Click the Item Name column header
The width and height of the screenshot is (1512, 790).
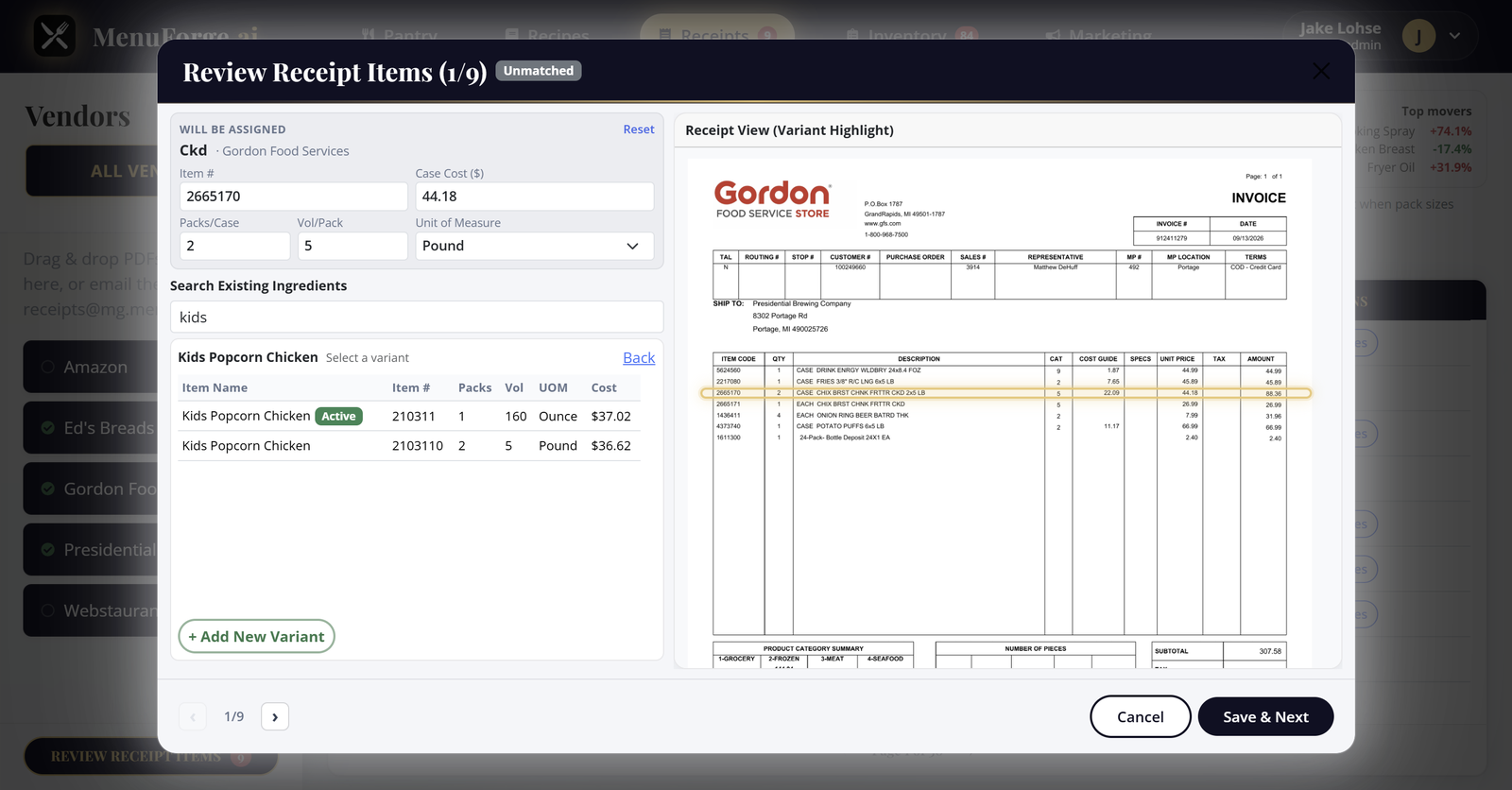215,387
